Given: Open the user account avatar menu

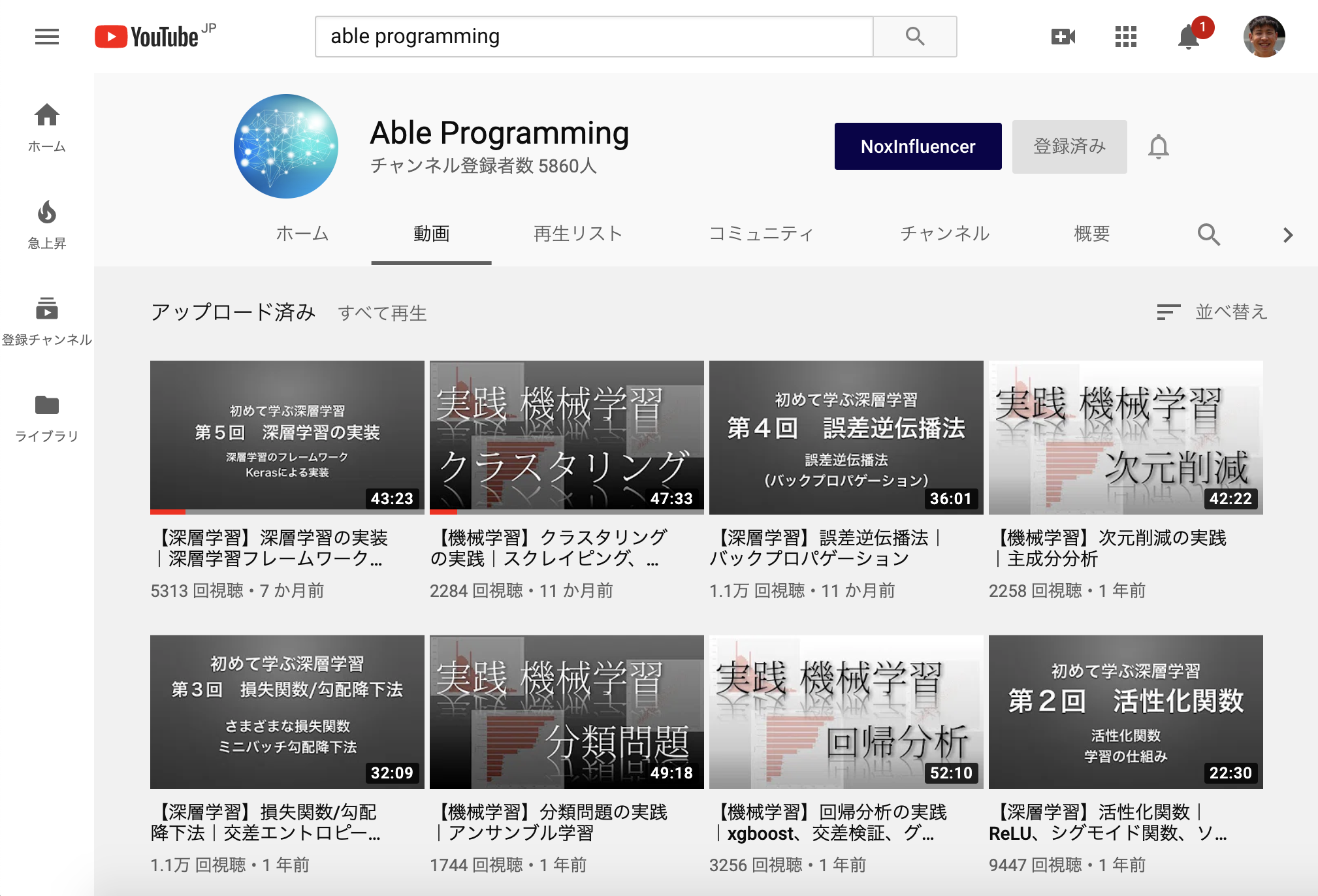Looking at the screenshot, I should point(1263,37).
